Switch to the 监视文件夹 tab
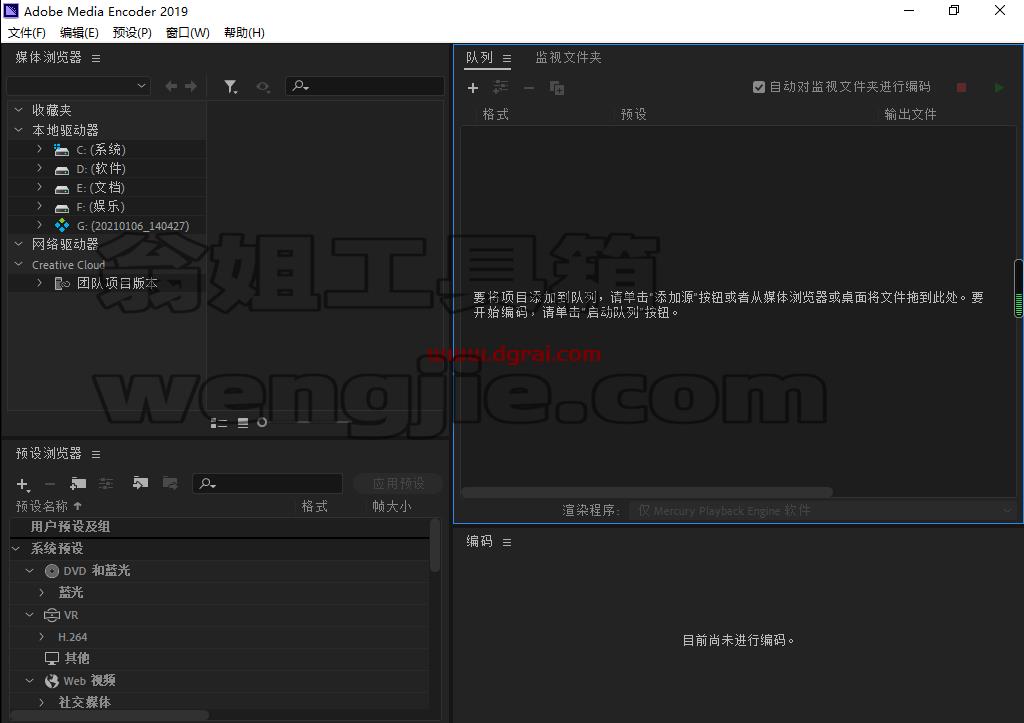 [x=568, y=57]
